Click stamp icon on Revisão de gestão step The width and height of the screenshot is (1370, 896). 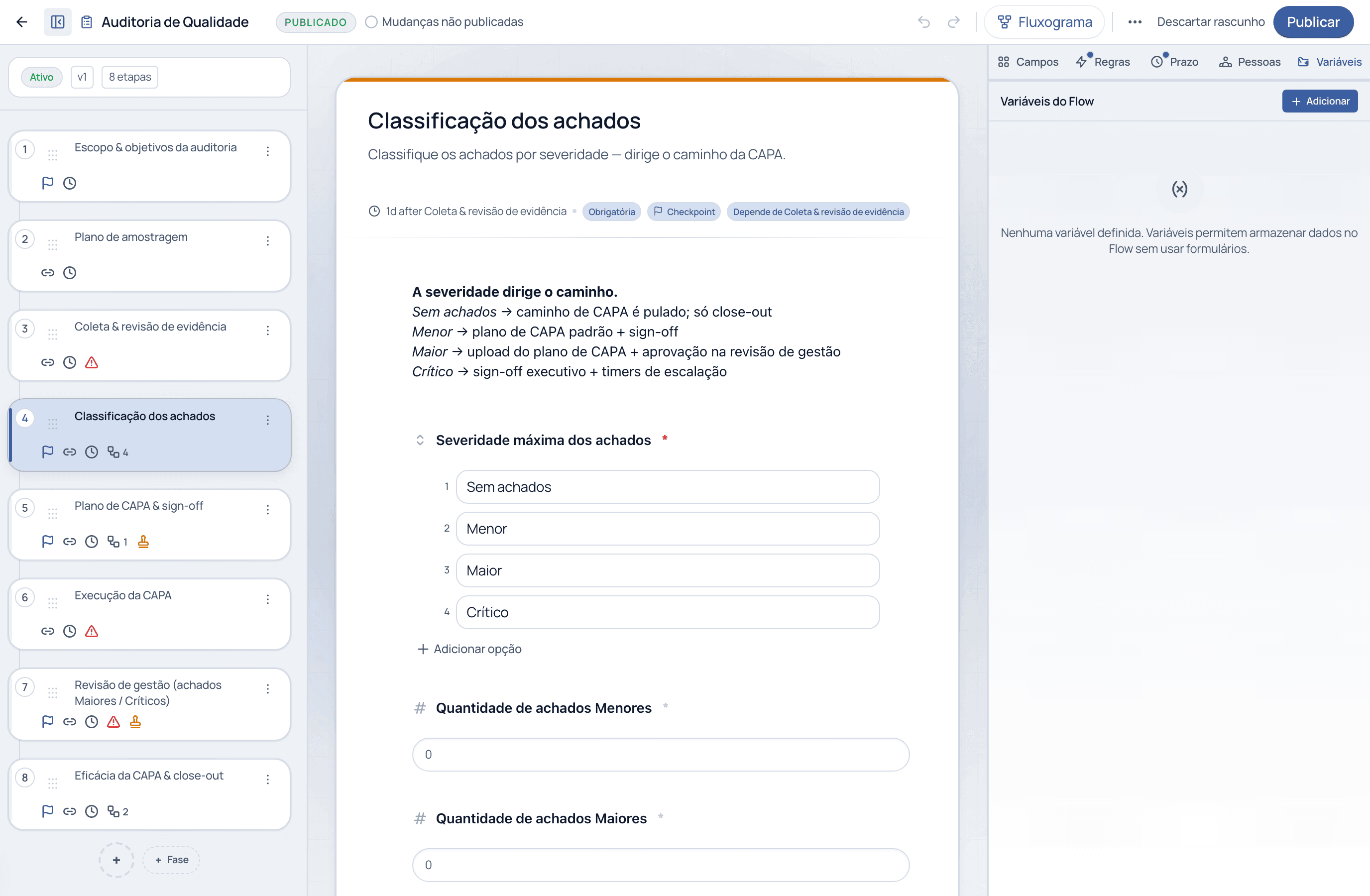pyautogui.click(x=135, y=722)
